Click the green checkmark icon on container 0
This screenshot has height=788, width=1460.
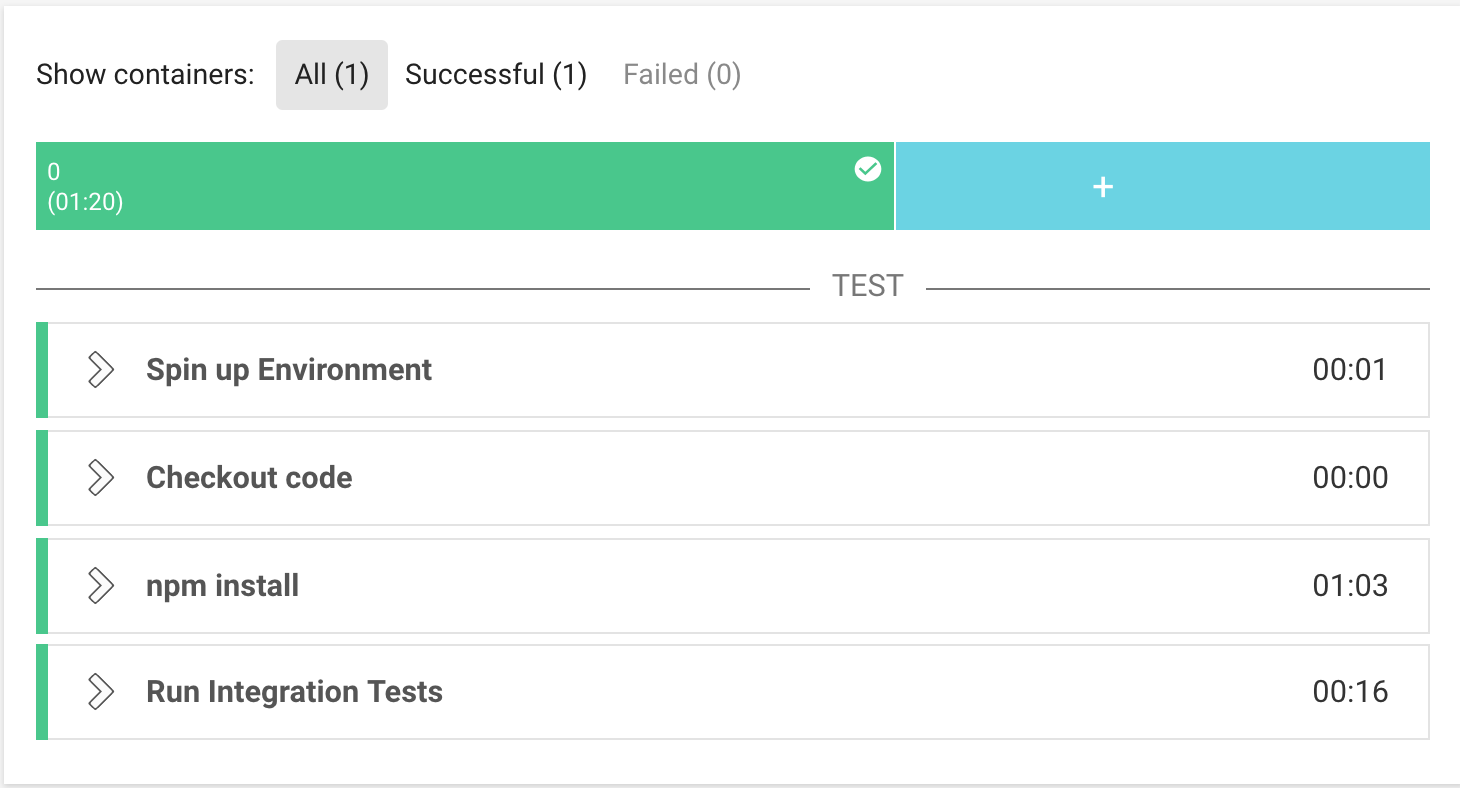click(x=868, y=169)
